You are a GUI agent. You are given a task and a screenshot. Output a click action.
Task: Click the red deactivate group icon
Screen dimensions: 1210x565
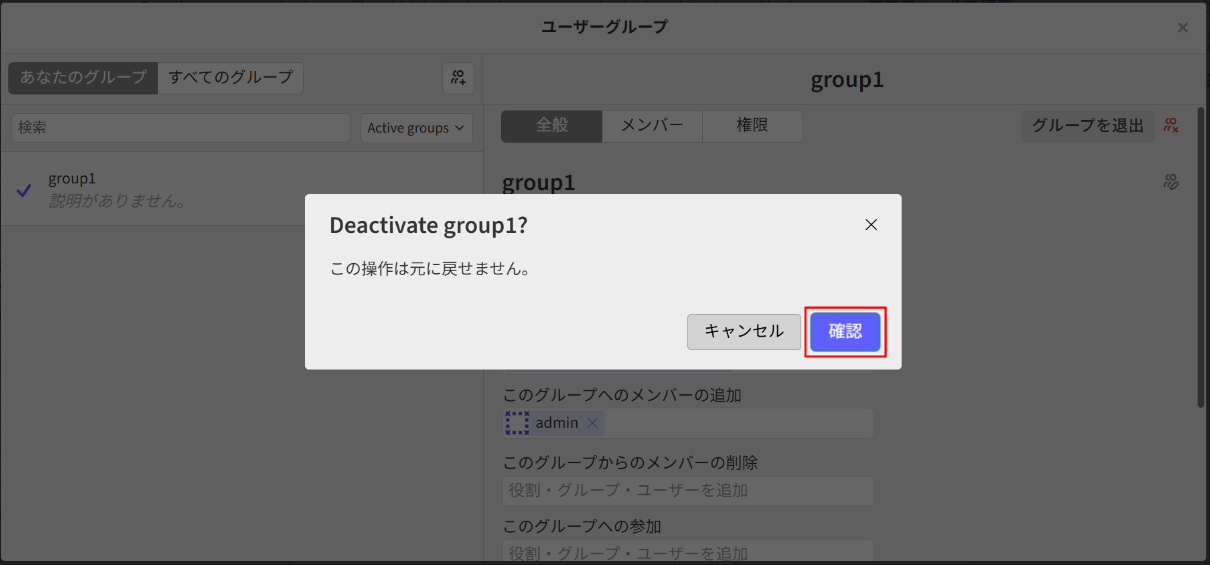(x=1172, y=126)
